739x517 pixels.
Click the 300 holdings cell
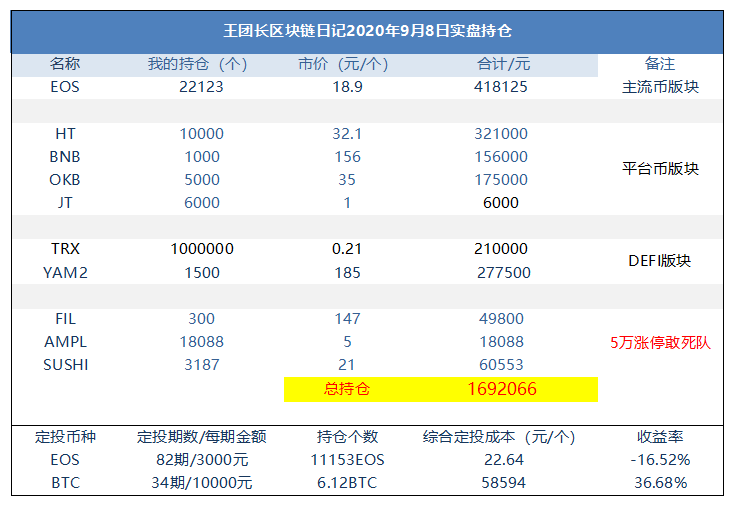(x=201, y=319)
